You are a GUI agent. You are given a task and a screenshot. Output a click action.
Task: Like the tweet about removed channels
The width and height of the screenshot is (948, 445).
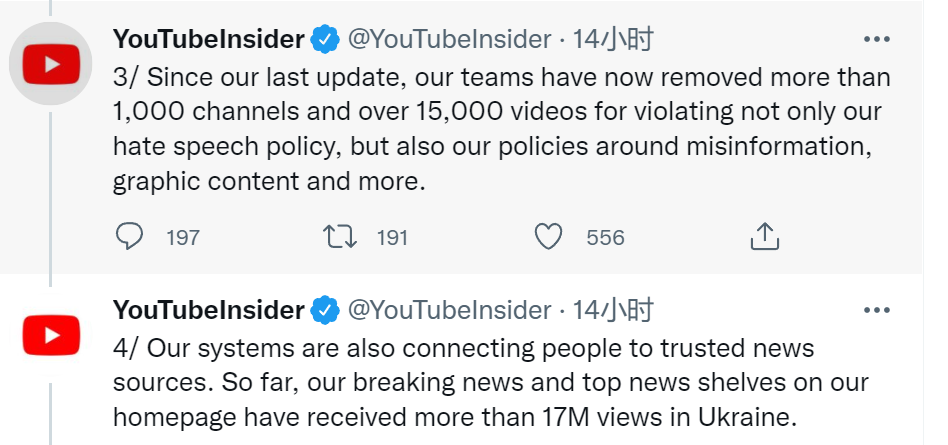pos(549,236)
